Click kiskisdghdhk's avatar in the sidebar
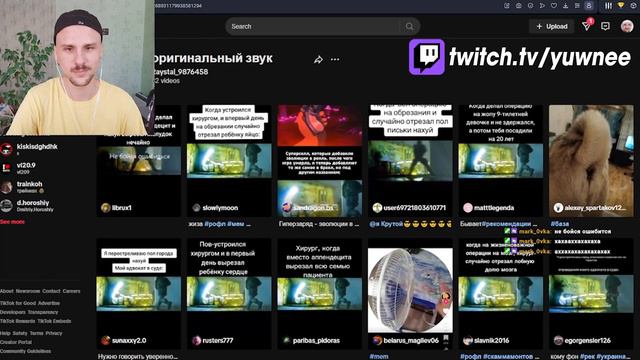Image resolution: width=640 pixels, height=360 pixels. [x=6, y=150]
